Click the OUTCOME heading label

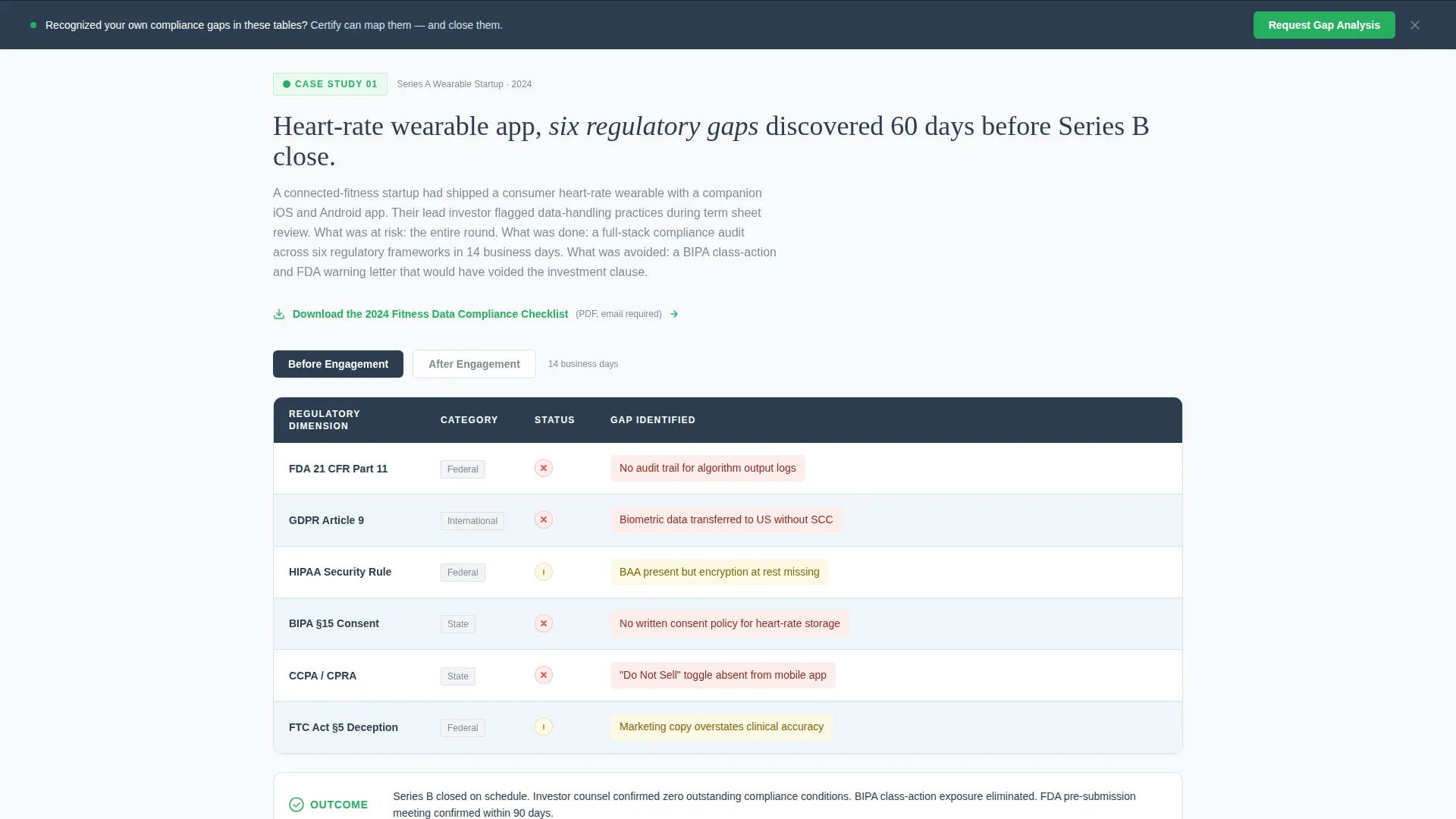[339, 805]
